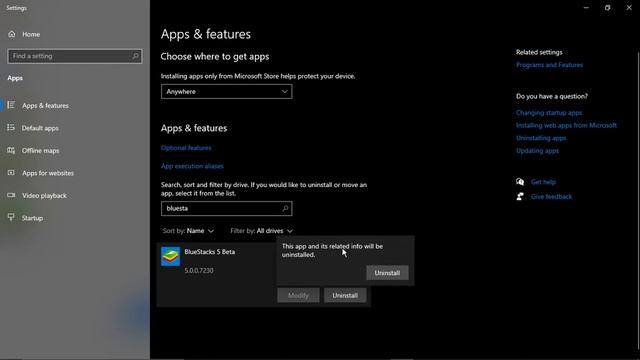Open the Optional features link
640x360 pixels.
(186, 148)
